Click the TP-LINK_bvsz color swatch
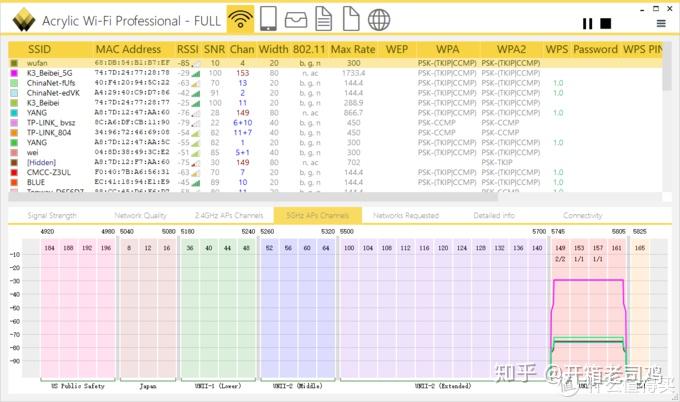Viewport: 680px width, 402px height. point(14,123)
